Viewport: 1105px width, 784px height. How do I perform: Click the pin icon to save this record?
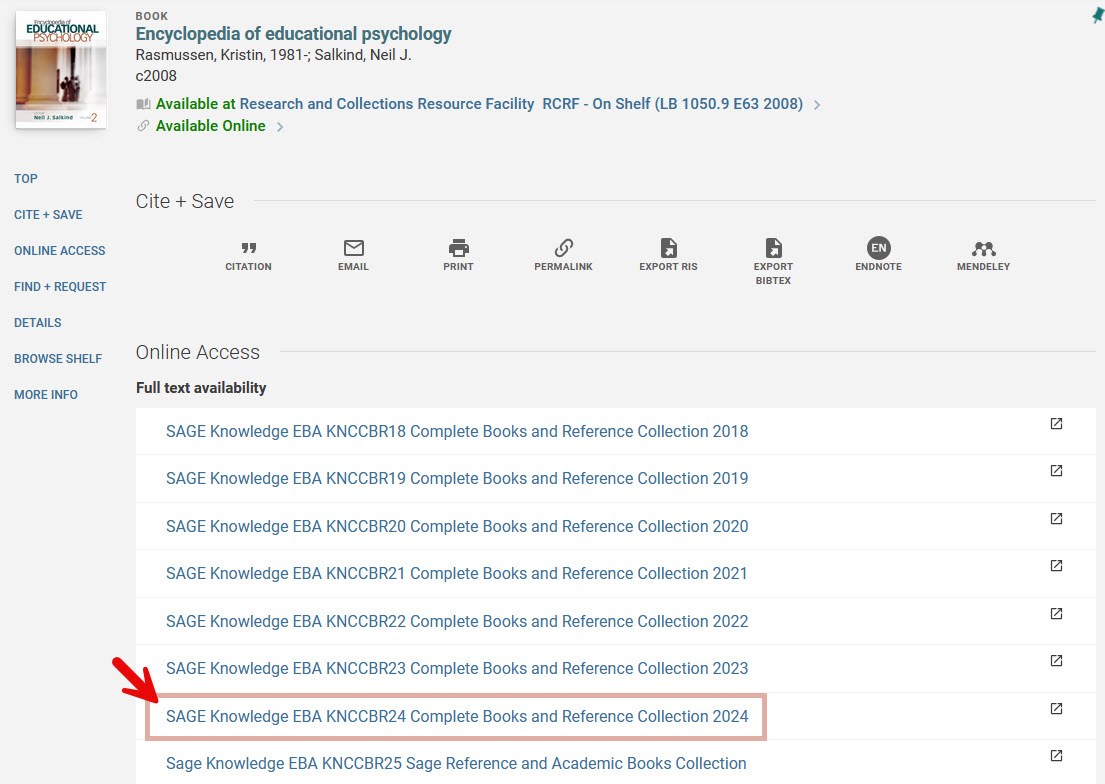tap(1095, 15)
